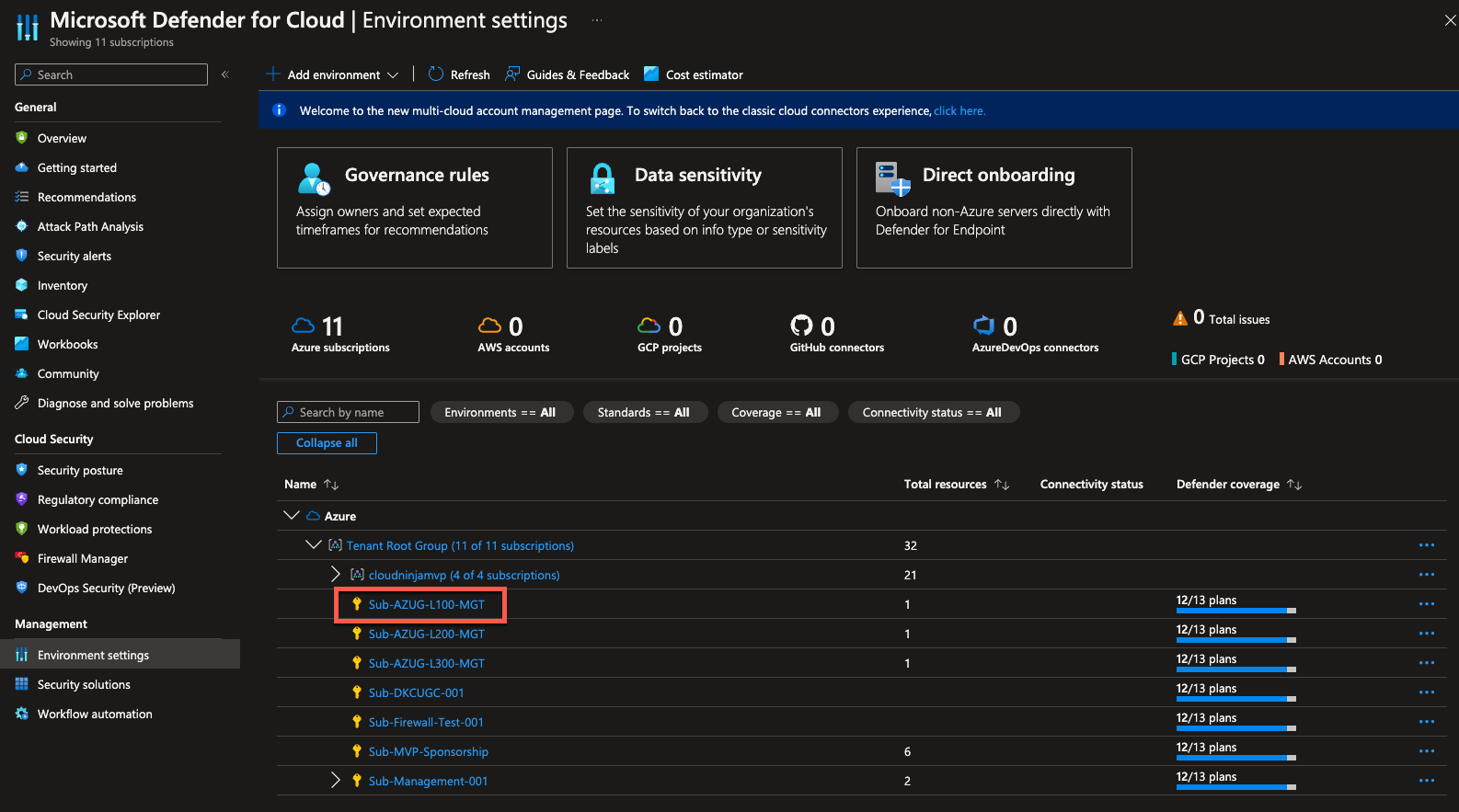
Task: Click the Security posture shield icon
Action: [x=22, y=470]
